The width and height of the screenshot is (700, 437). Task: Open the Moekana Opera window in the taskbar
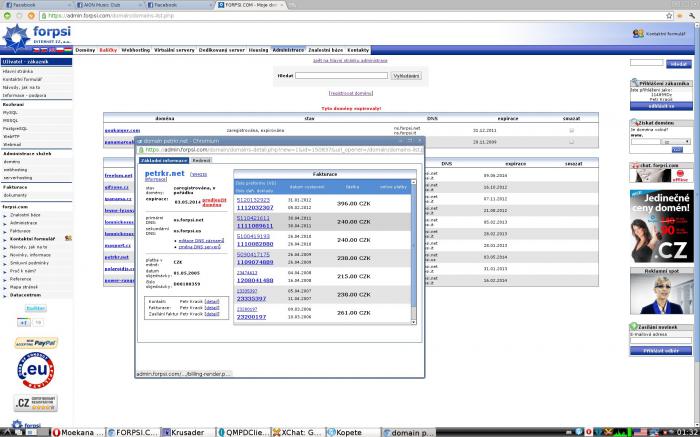tap(78, 432)
